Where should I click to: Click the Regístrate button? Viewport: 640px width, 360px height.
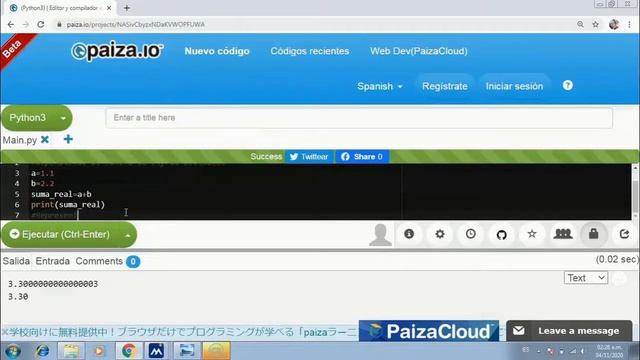click(x=444, y=86)
